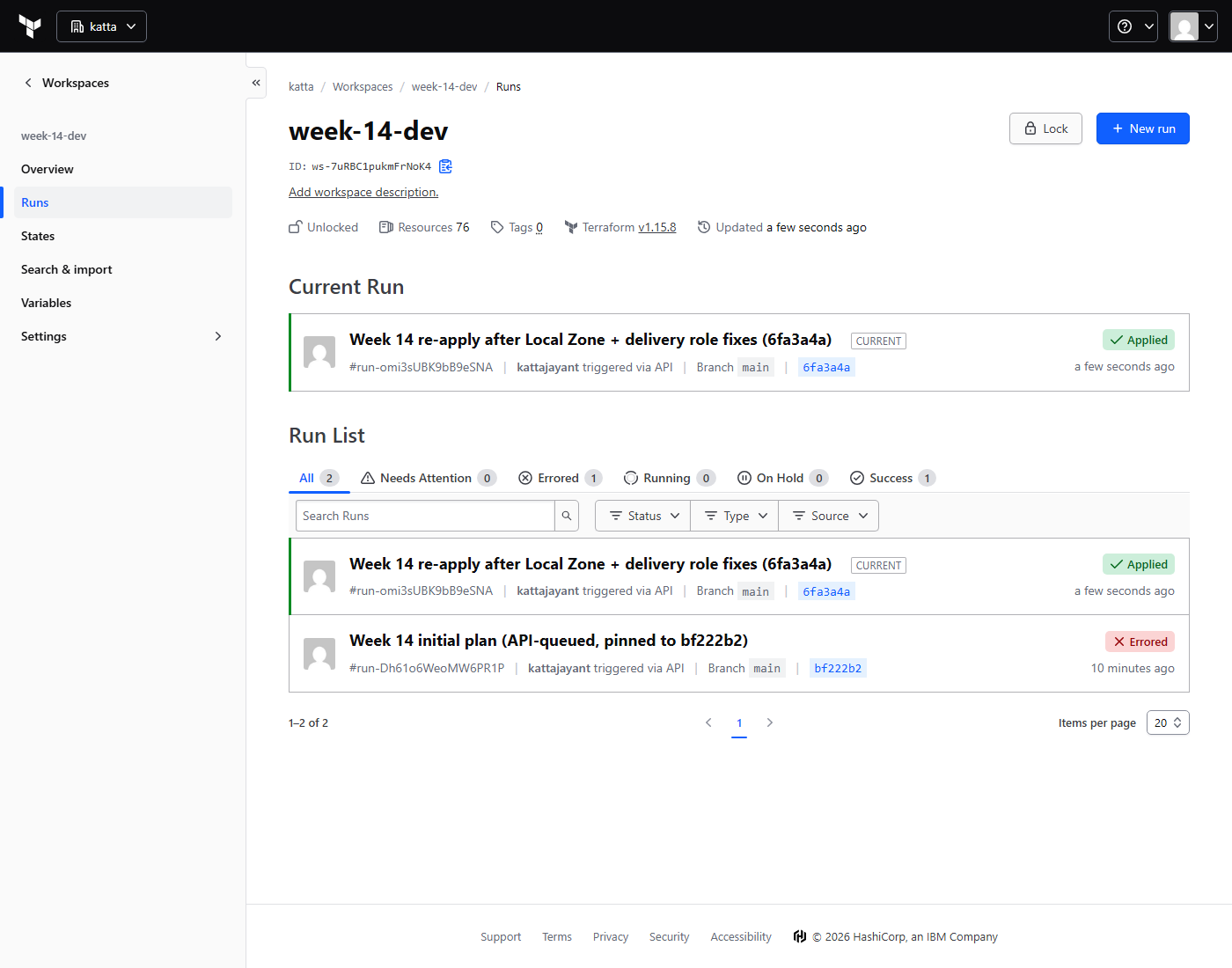Select page 1 in pagination

click(739, 723)
